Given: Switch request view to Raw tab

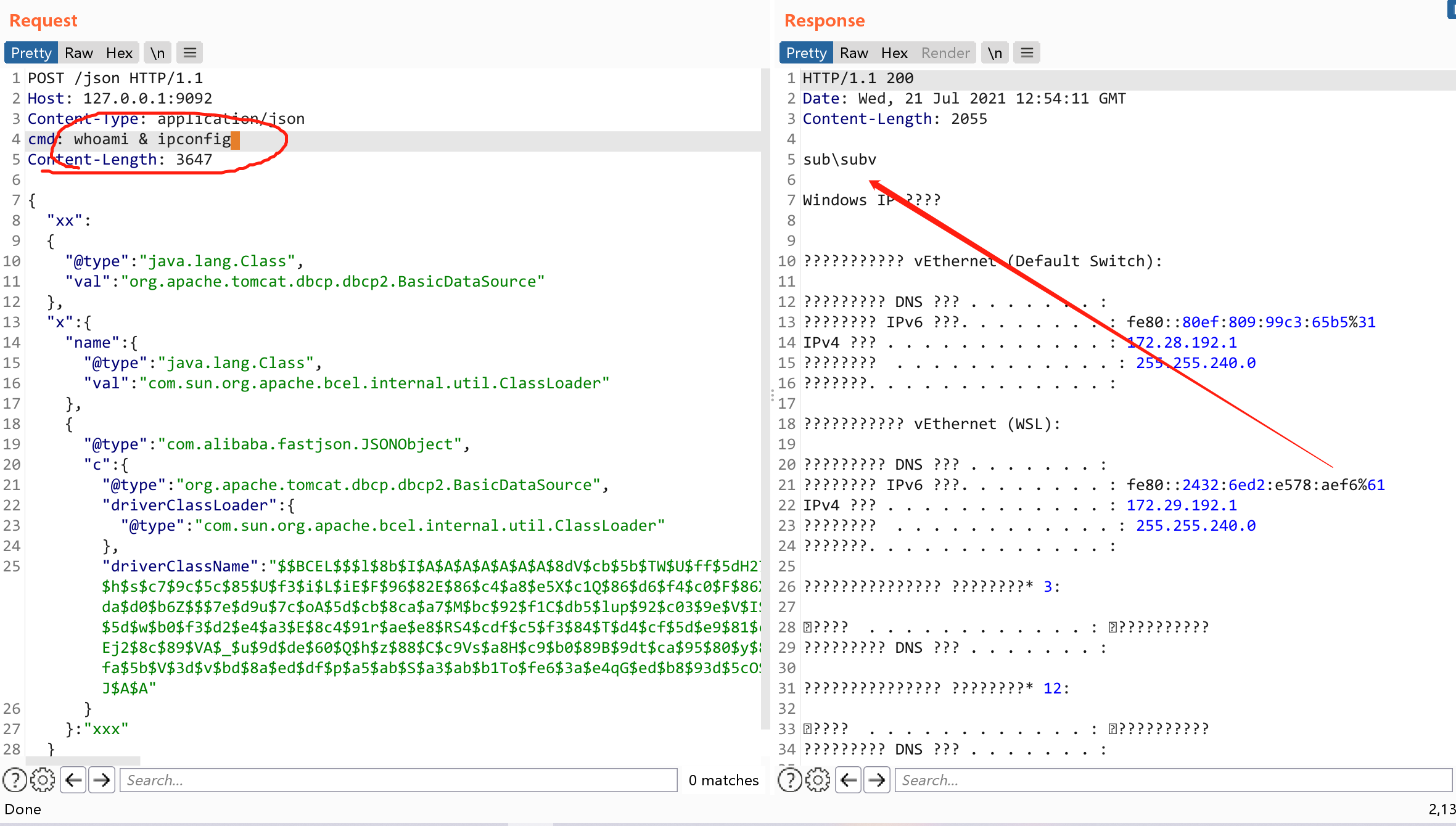Looking at the screenshot, I should coord(79,53).
